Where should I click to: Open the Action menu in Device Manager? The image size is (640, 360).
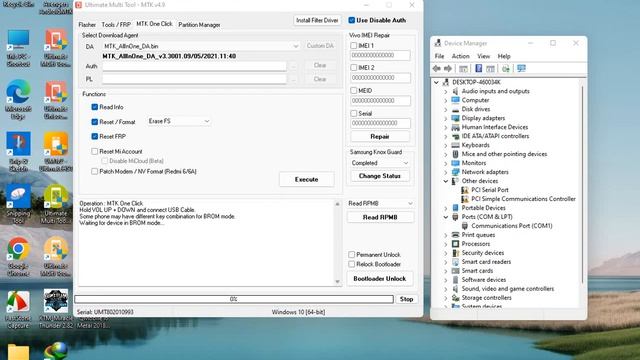click(460, 56)
